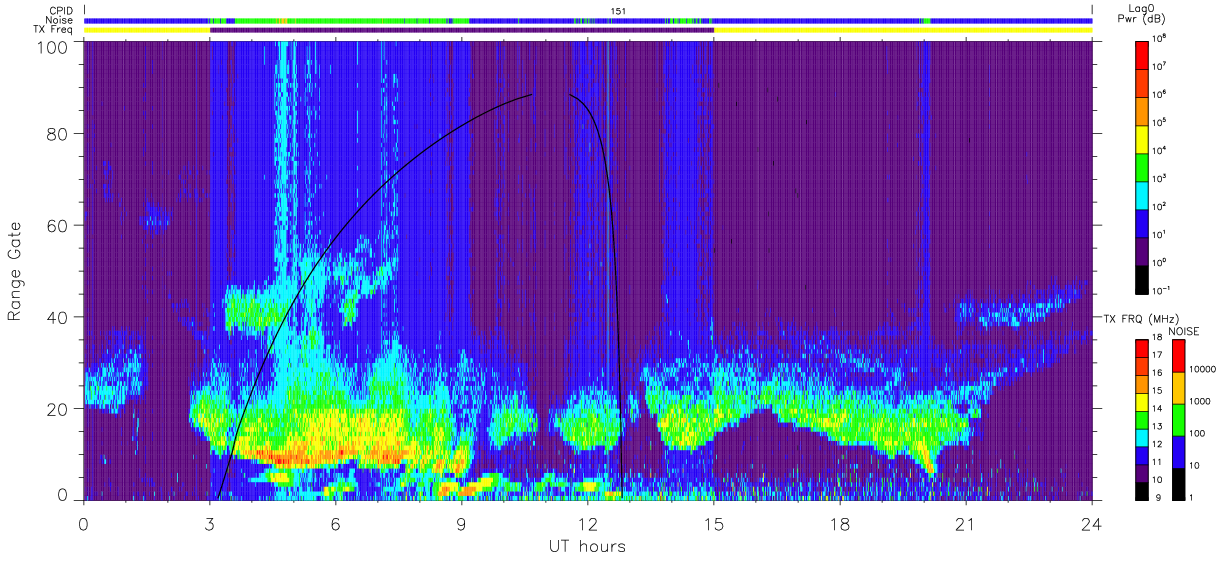The width and height of the screenshot is (1228, 567).
Task: Click the red top segment of the power colorbar
Action: point(1143,54)
